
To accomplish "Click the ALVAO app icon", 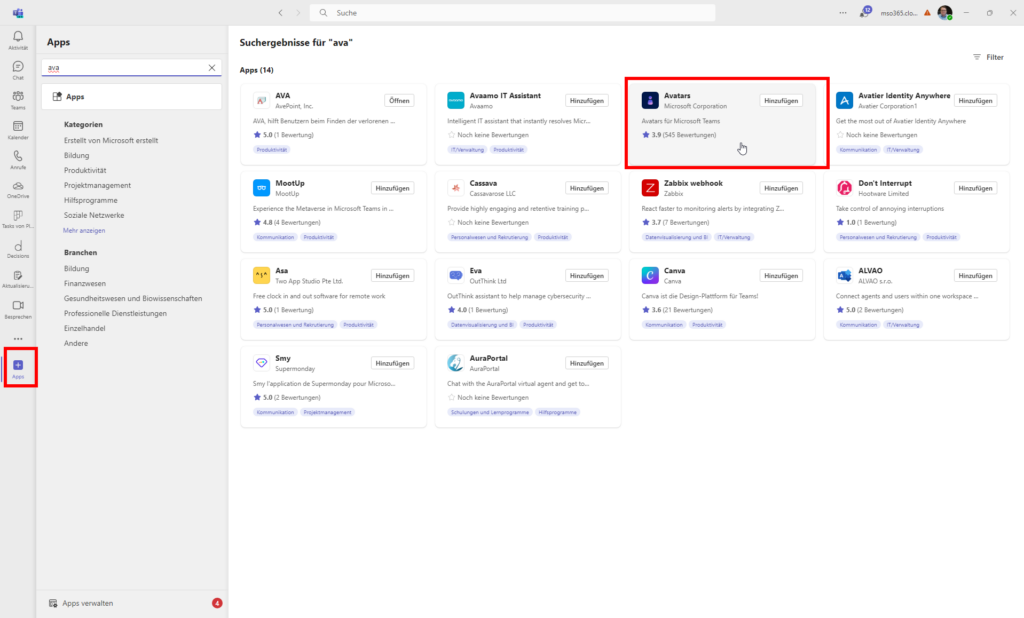I will pos(844,275).
